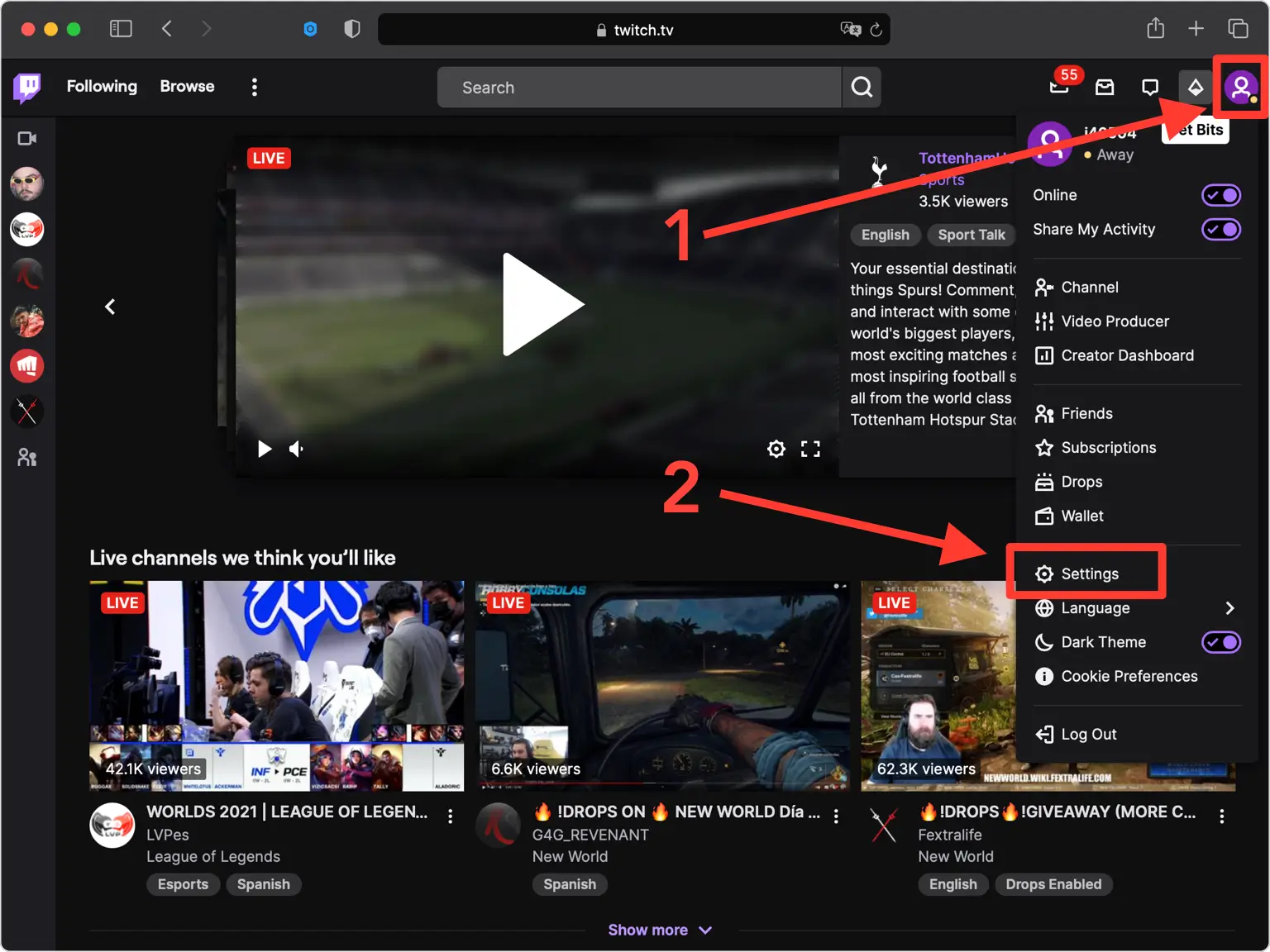
Task: Open the player settings gear icon
Action: coord(776,449)
